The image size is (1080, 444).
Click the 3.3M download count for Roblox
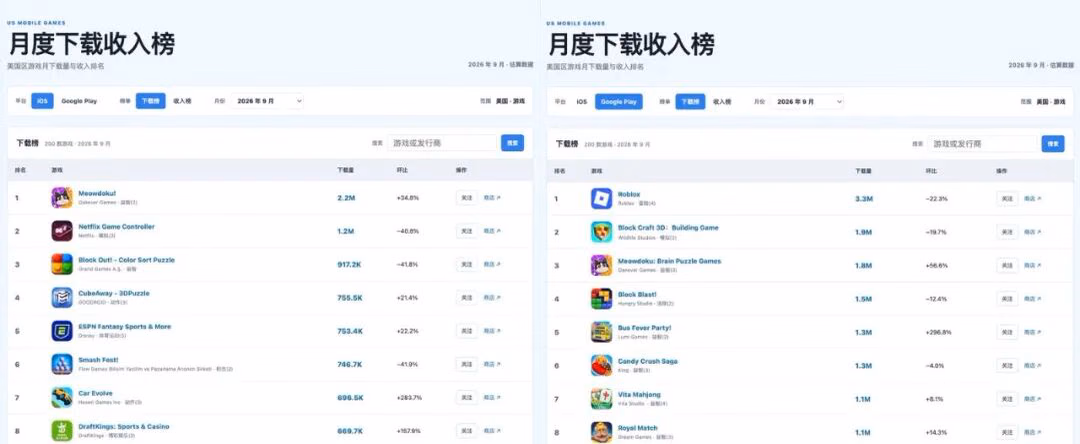pyautogui.click(x=864, y=198)
